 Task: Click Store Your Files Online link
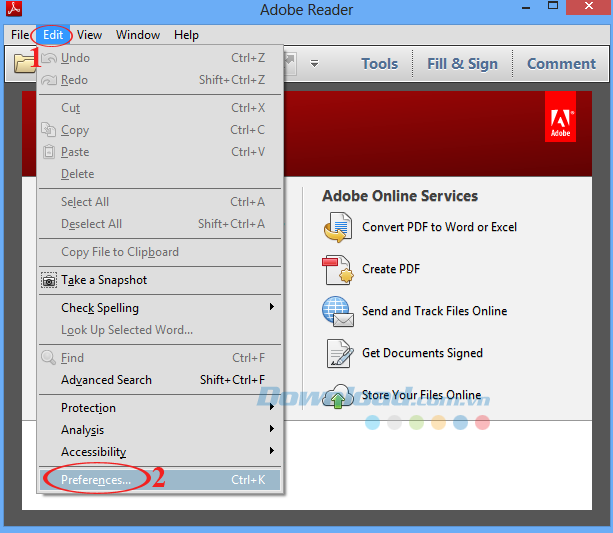click(x=421, y=395)
